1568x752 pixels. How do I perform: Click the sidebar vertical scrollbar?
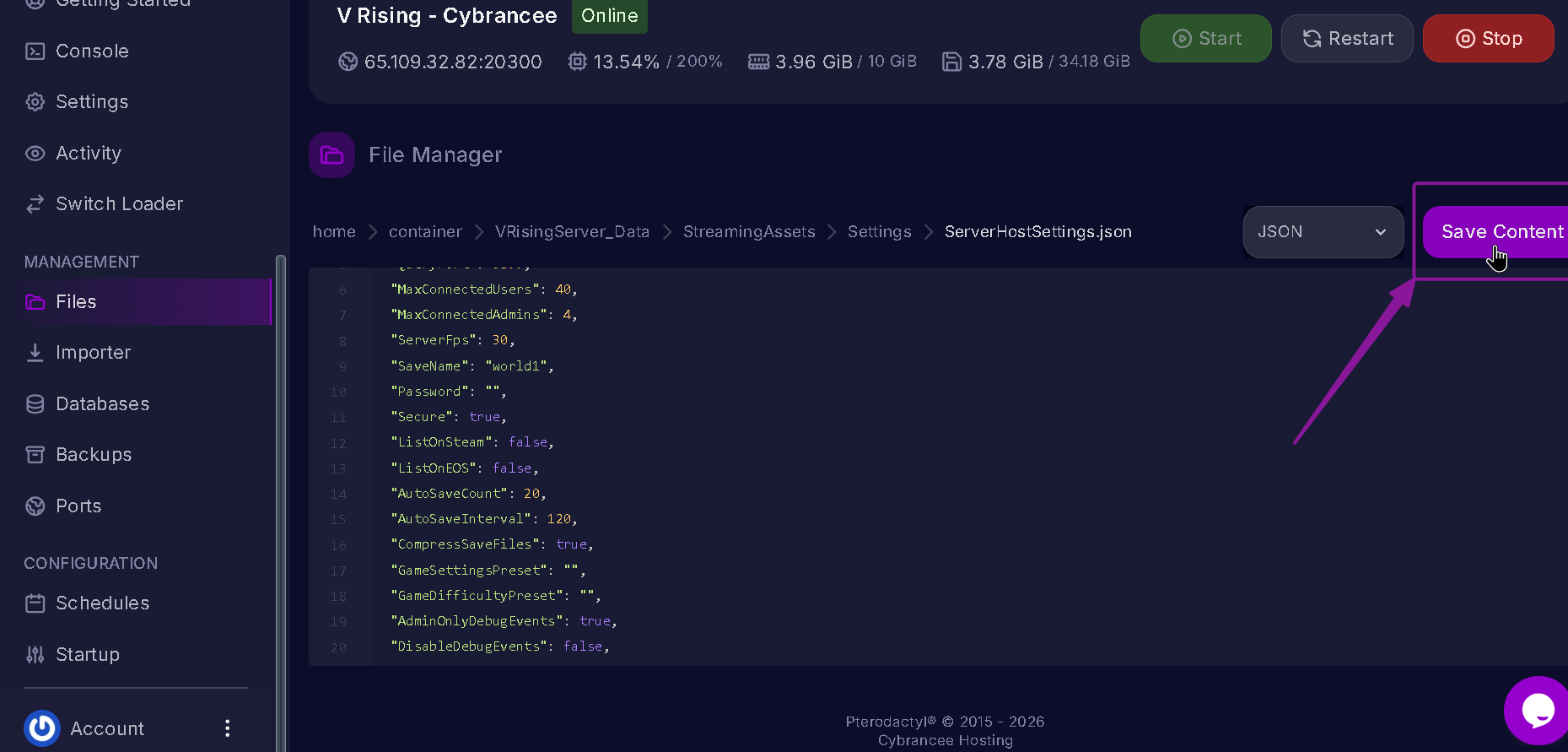click(x=281, y=502)
